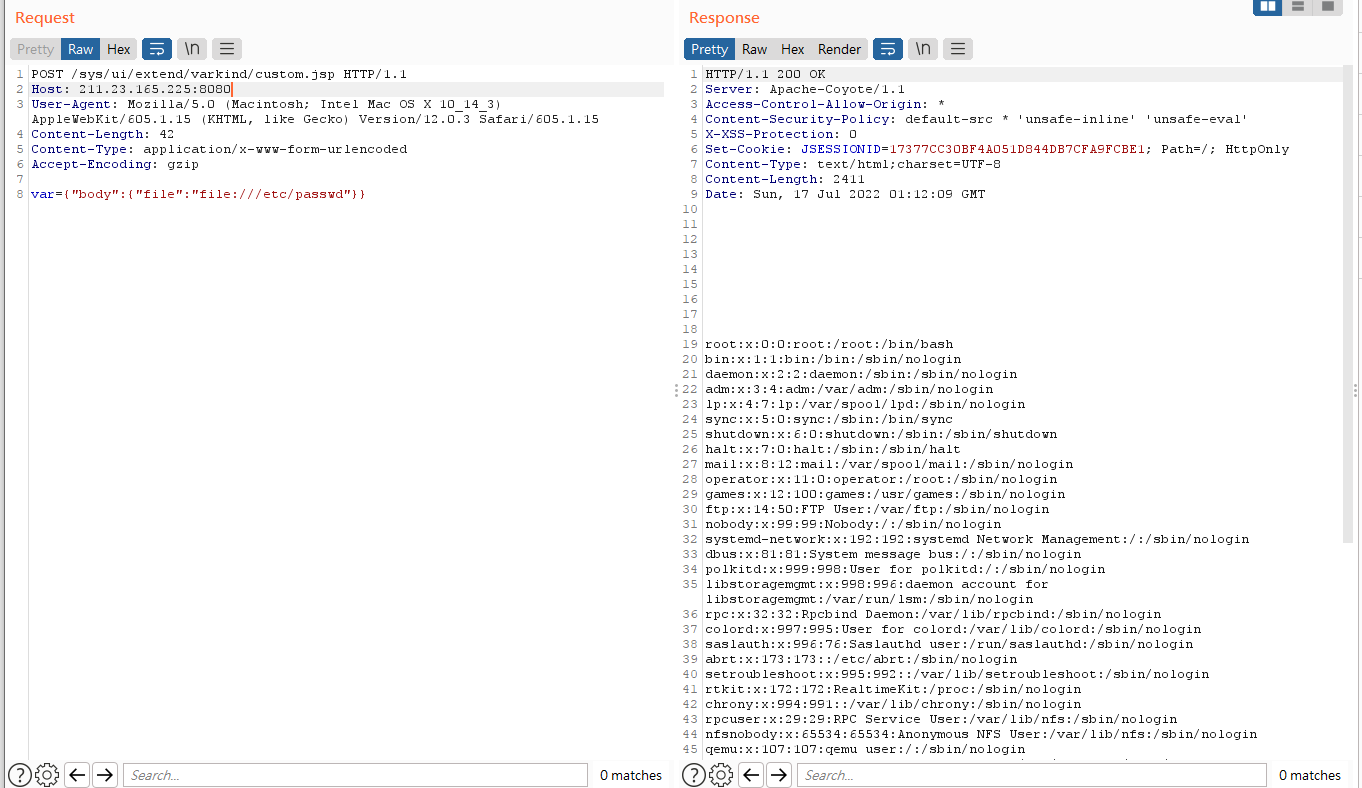1362x788 pixels.
Task: Click the Access-Control-Allow-Origin header line
Action: [825, 104]
